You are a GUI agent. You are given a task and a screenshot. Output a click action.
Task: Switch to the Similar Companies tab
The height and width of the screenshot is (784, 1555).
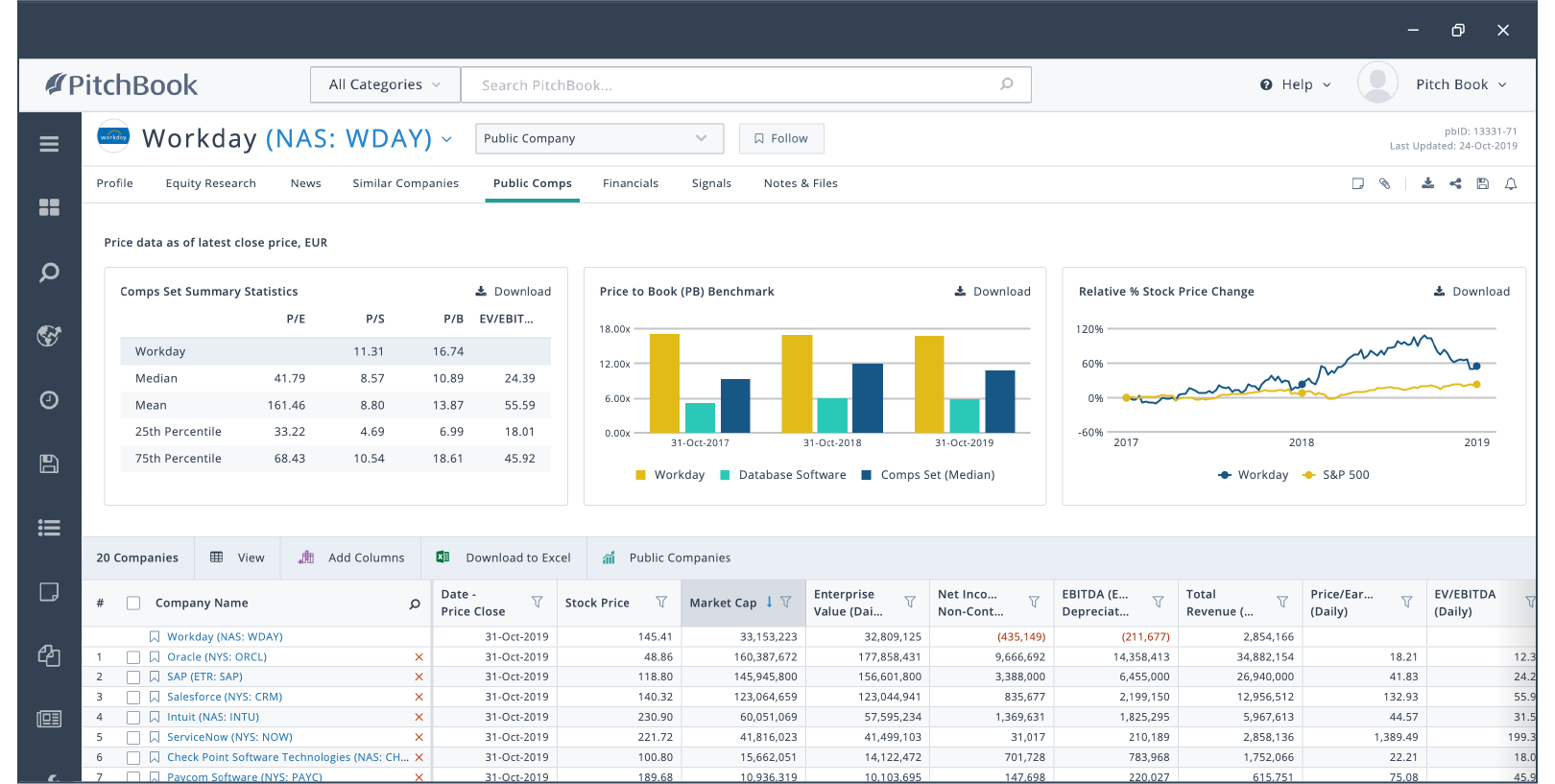[405, 183]
